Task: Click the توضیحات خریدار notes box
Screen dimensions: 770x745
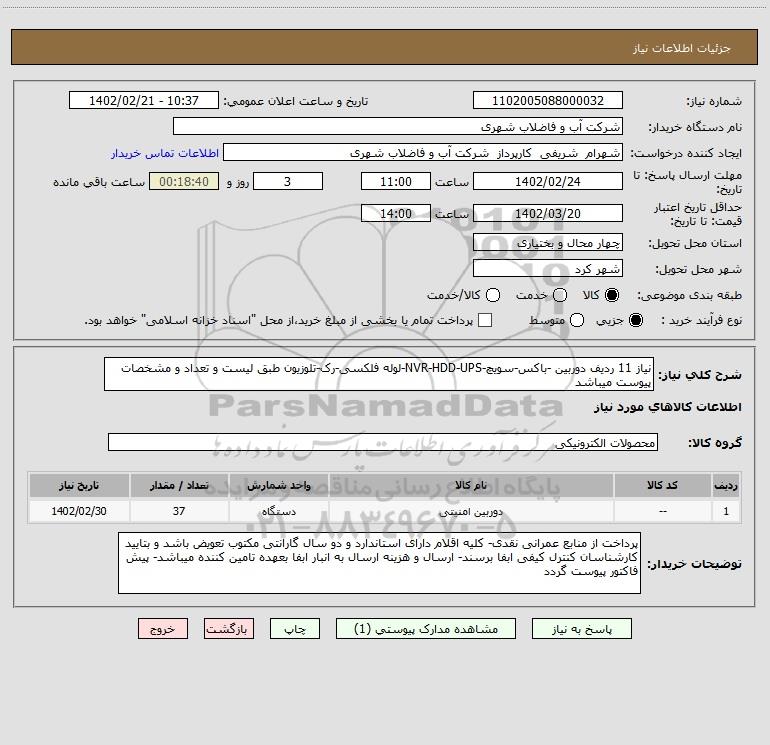Action: pyautogui.click(x=379, y=563)
